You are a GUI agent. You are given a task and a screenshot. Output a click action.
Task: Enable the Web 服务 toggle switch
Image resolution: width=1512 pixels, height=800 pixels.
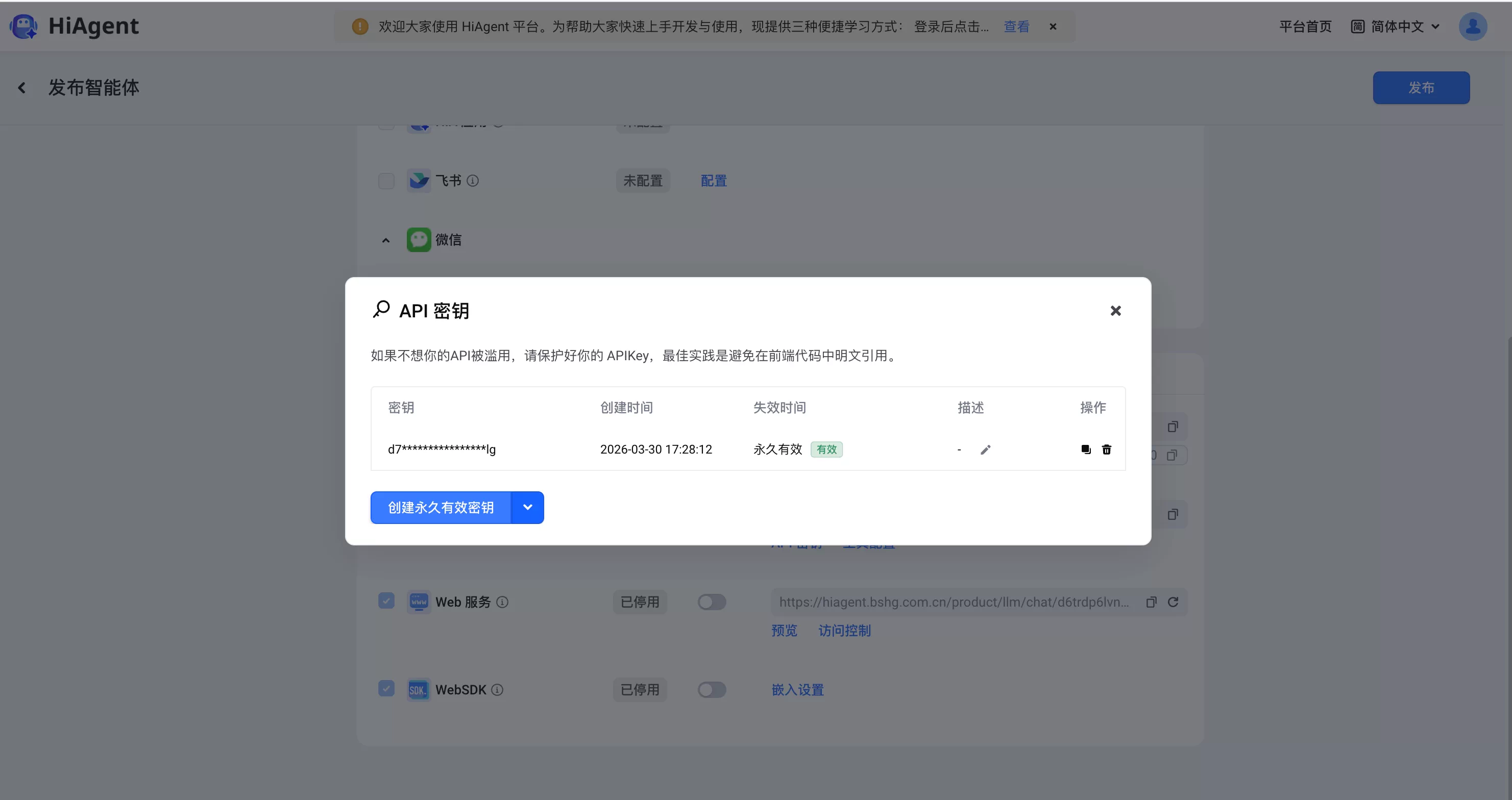tap(712, 603)
